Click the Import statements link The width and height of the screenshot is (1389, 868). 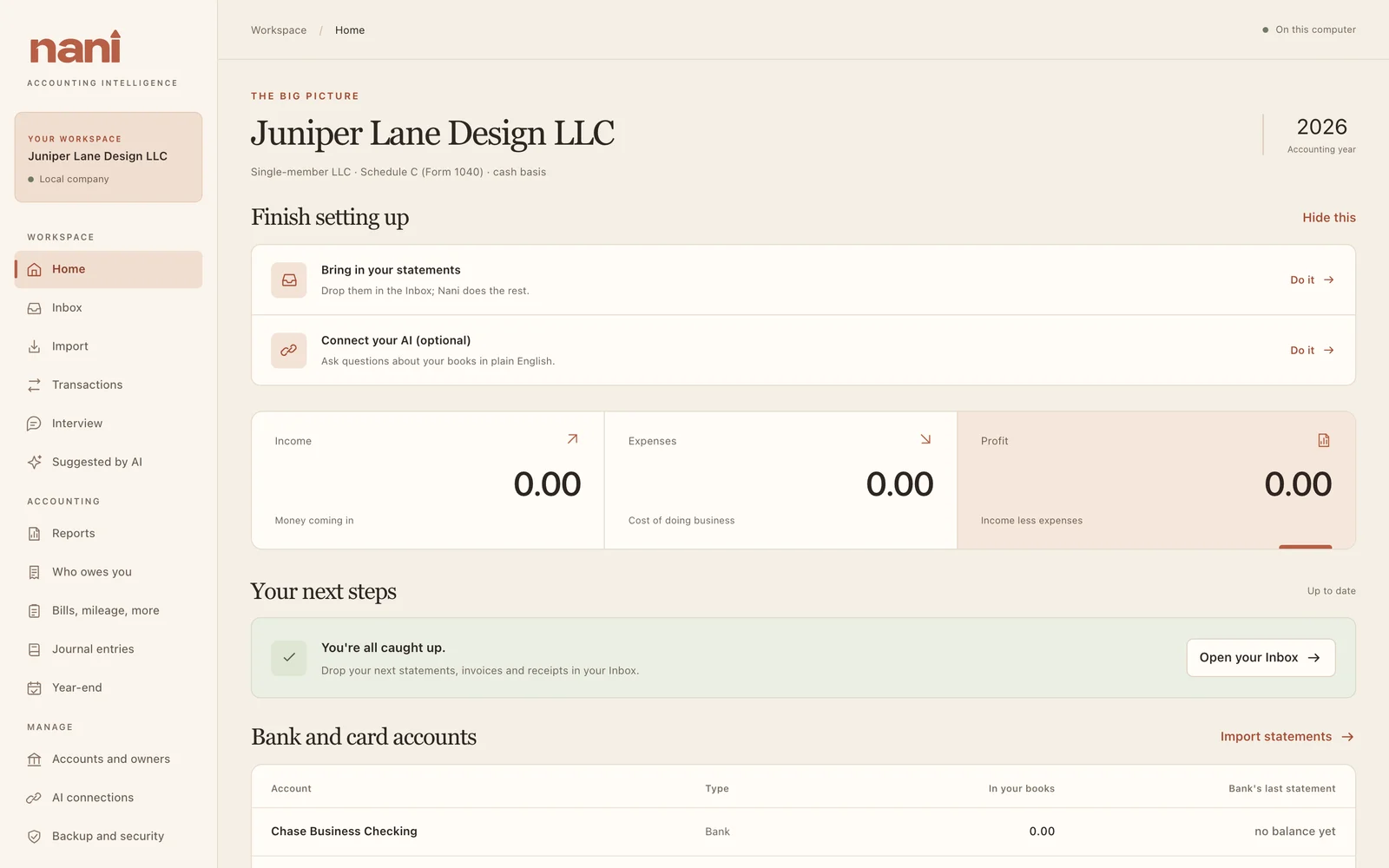[1287, 737]
